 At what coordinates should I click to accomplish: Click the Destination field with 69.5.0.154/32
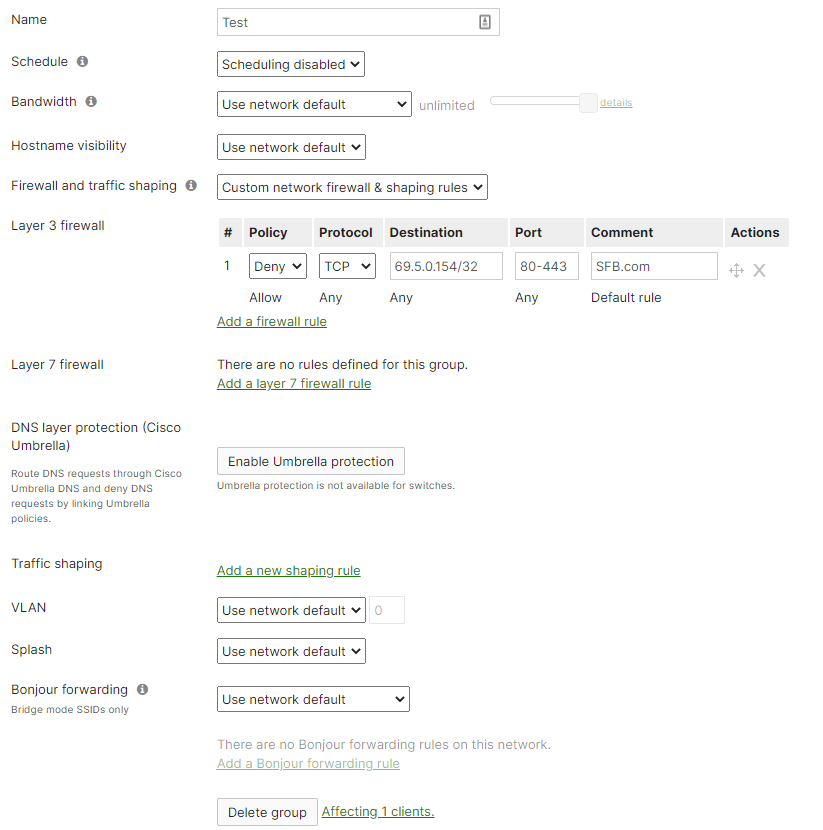click(444, 266)
